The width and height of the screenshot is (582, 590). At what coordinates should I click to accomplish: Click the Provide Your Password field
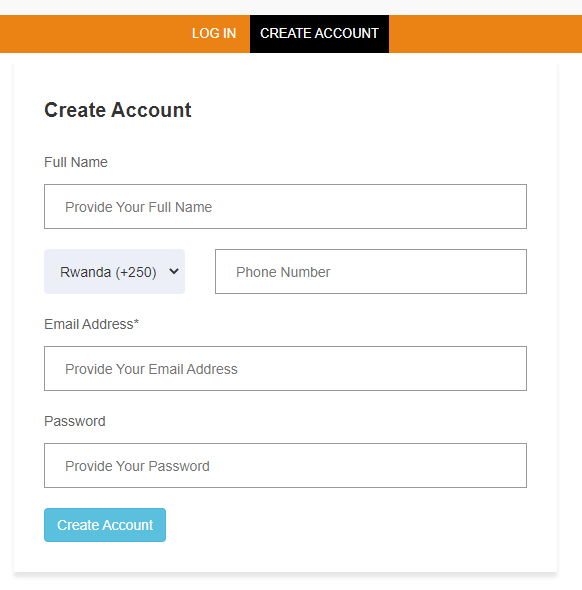pos(285,465)
